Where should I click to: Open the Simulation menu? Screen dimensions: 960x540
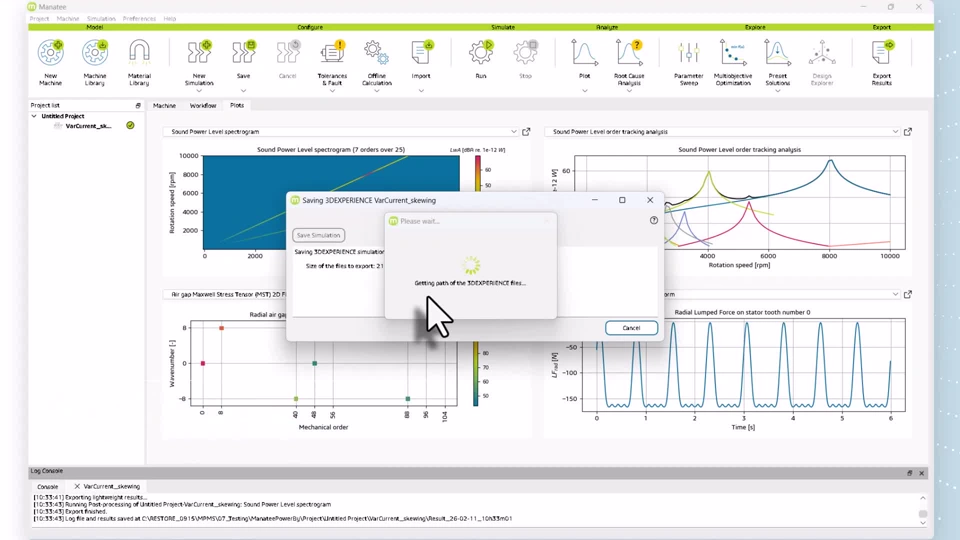(x=101, y=18)
